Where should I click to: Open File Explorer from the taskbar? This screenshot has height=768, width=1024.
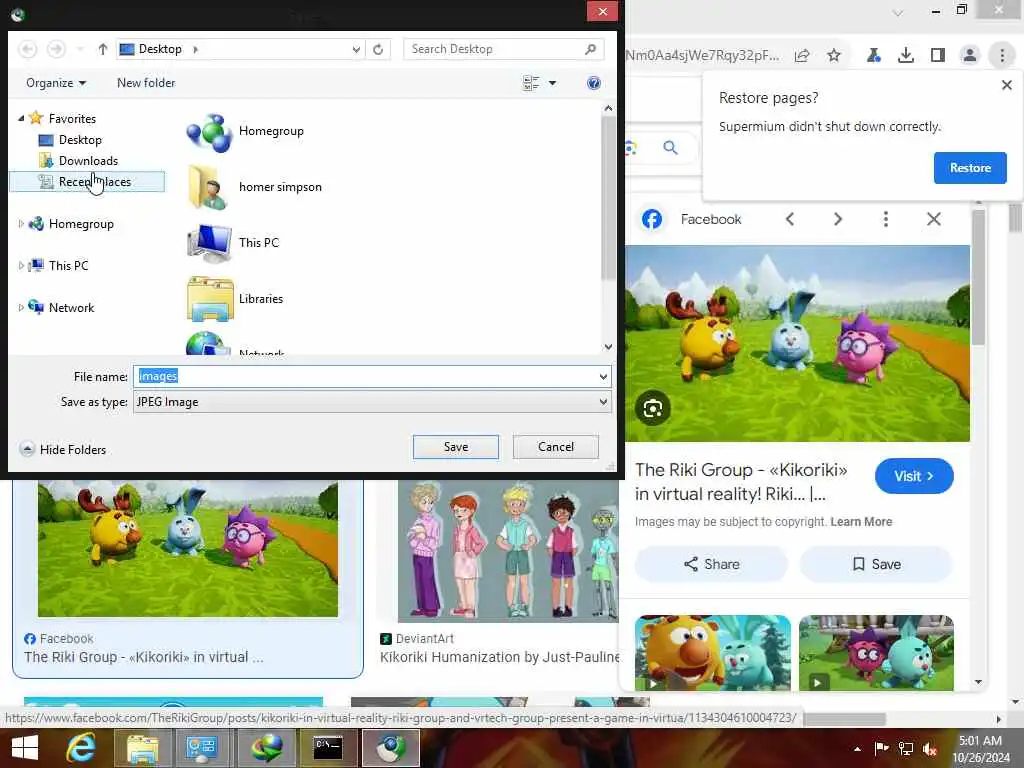[x=142, y=748]
